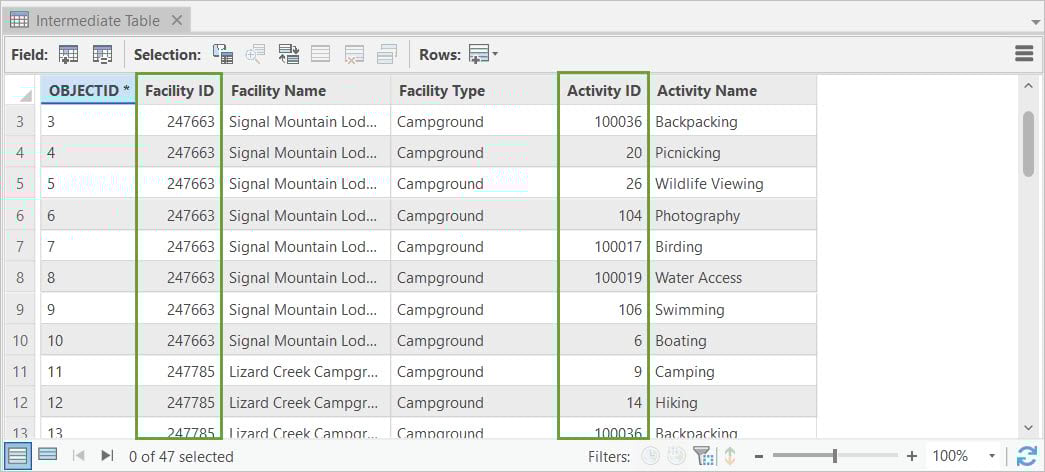Click the Backpacking cell in row 3

click(x=733, y=121)
